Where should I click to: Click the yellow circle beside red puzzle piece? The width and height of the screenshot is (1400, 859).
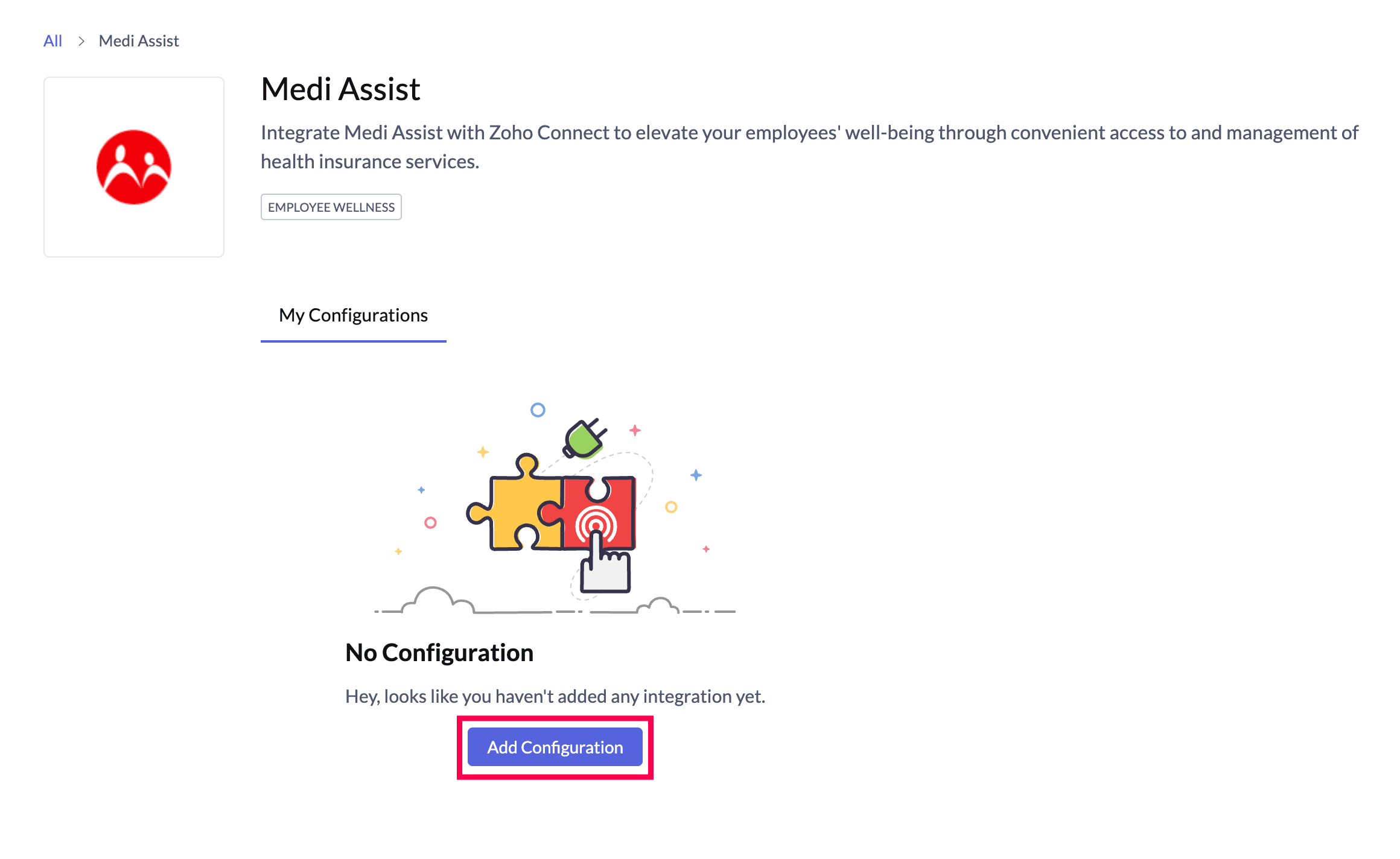[671, 507]
